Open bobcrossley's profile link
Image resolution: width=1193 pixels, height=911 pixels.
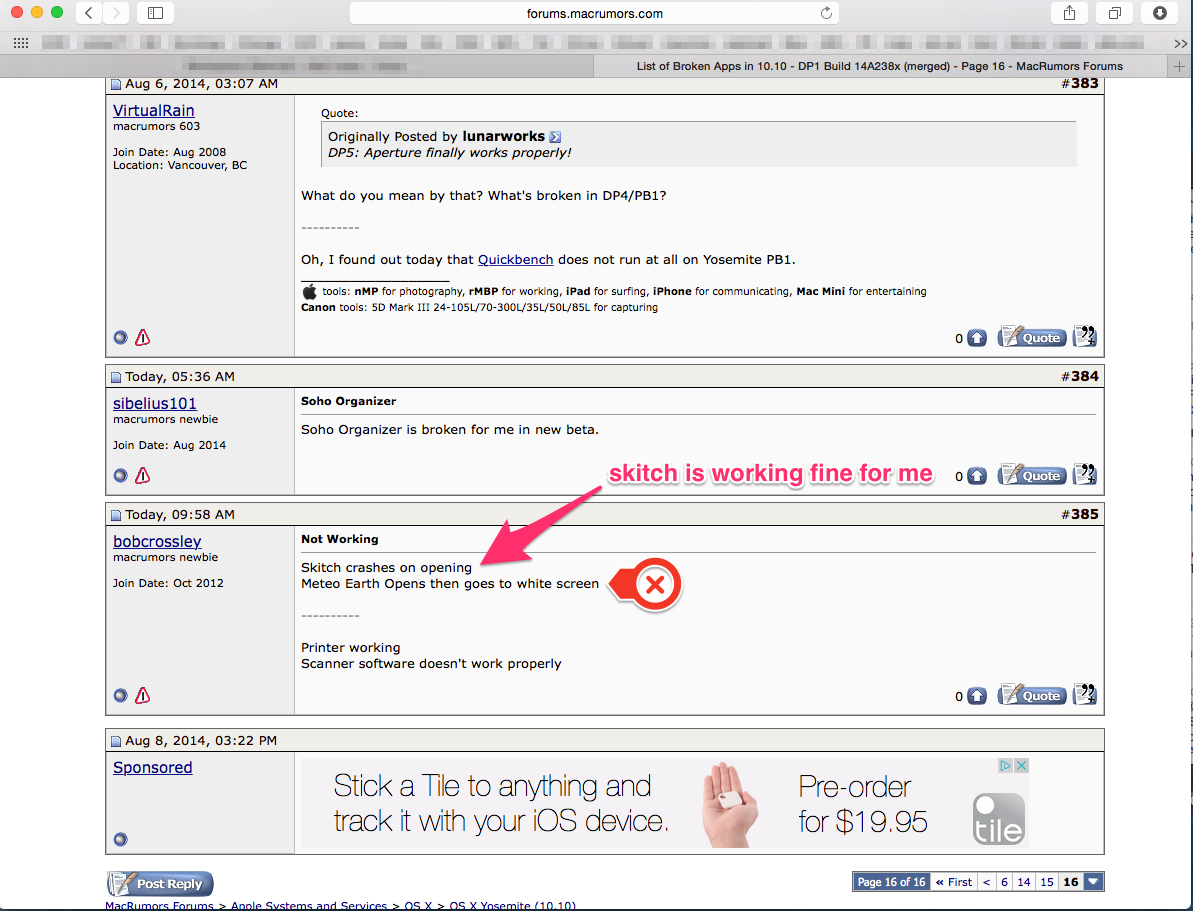157,541
